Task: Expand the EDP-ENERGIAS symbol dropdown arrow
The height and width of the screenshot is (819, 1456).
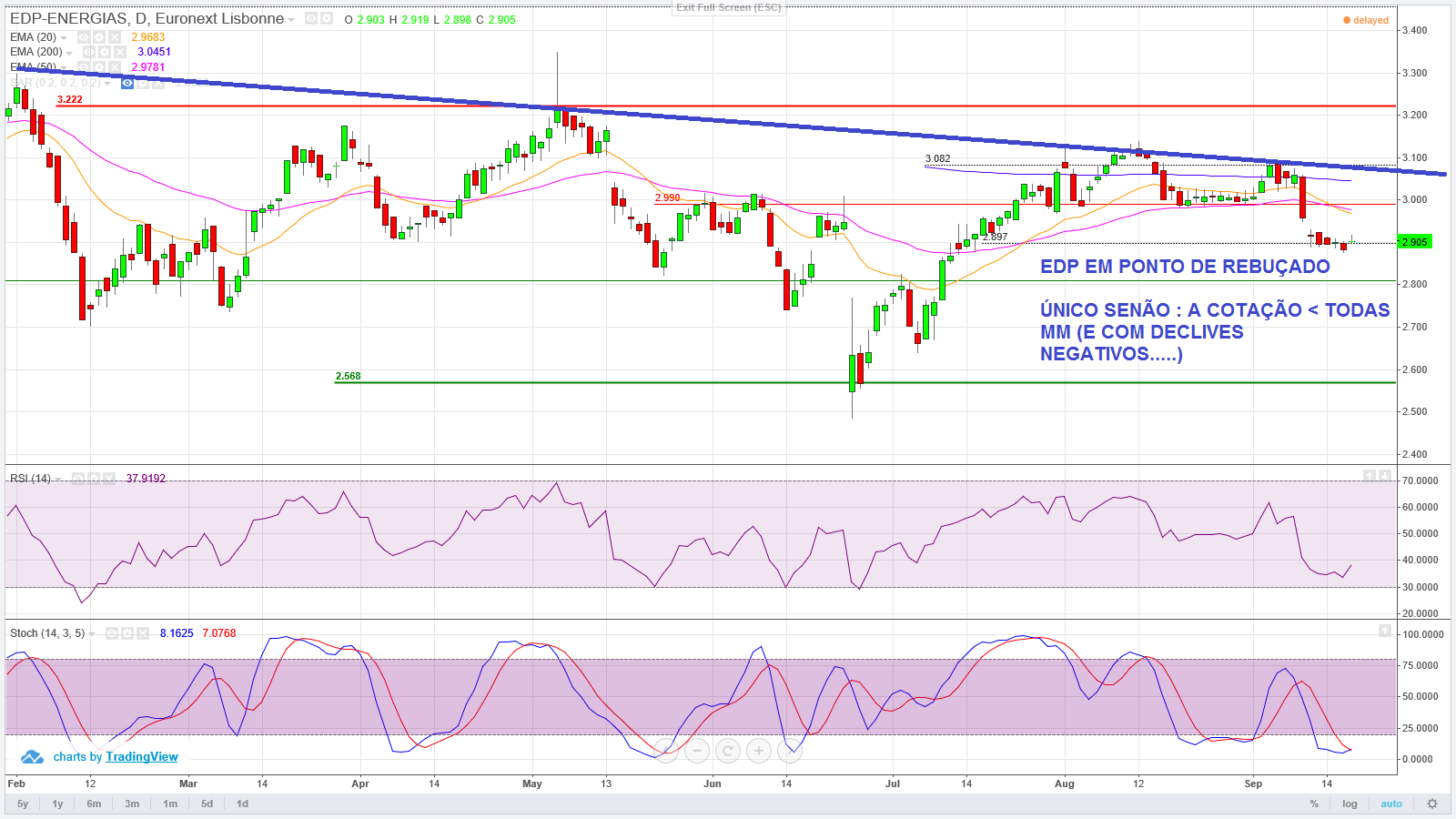Action: click(291, 20)
